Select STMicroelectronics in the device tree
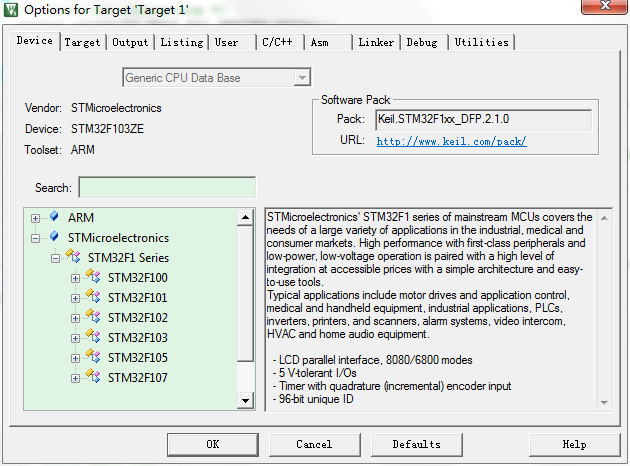Image resolution: width=630 pixels, height=466 pixels. click(x=119, y=237)
